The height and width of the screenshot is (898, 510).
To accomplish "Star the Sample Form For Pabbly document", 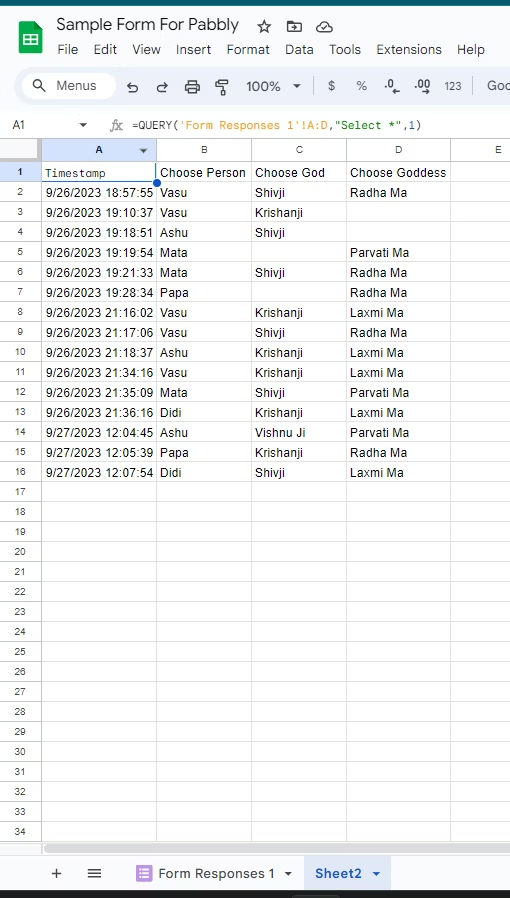I will [x=264, y=26].
